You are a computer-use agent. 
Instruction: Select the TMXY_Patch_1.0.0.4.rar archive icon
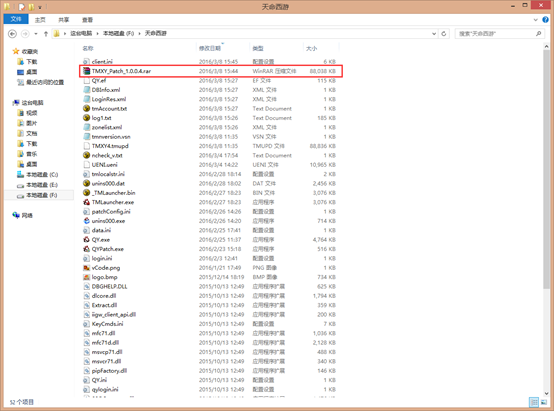87,71
